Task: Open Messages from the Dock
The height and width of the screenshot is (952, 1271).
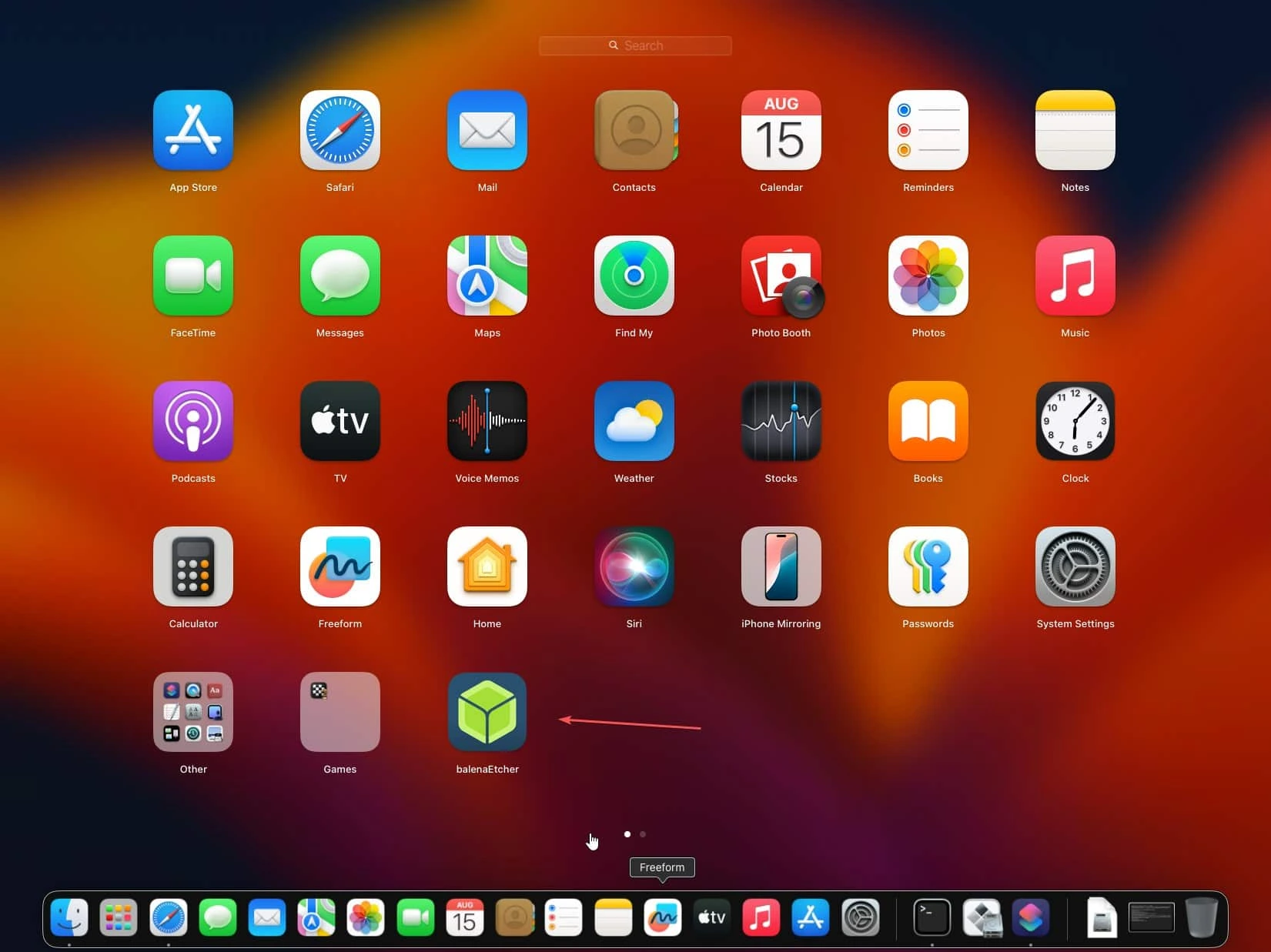Action: 218,917
